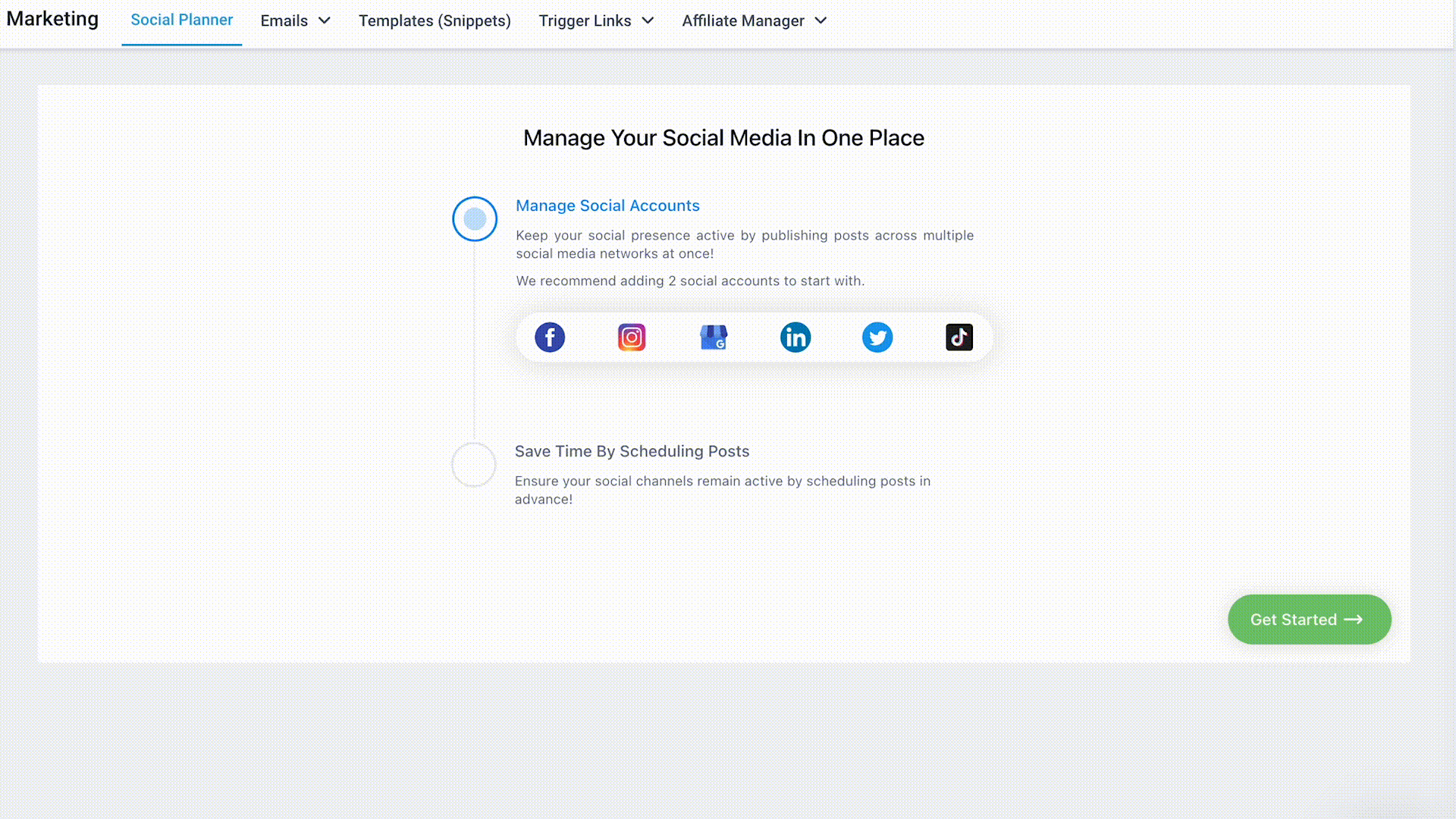Select the Scheduling Posts step circle
1456x819 pixels.
click(474, 464)
